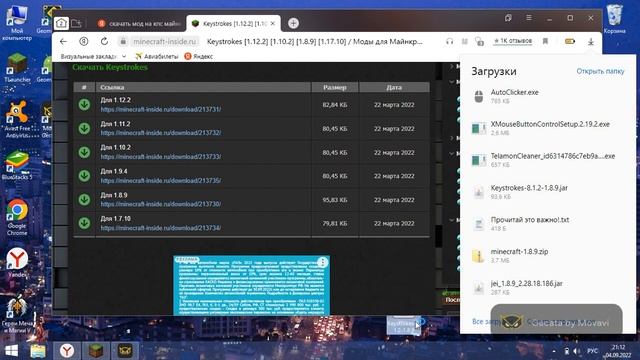Click the green download arrow for 1.12.2
Viewport: 640px width, 360px height.
coord(84,104)
